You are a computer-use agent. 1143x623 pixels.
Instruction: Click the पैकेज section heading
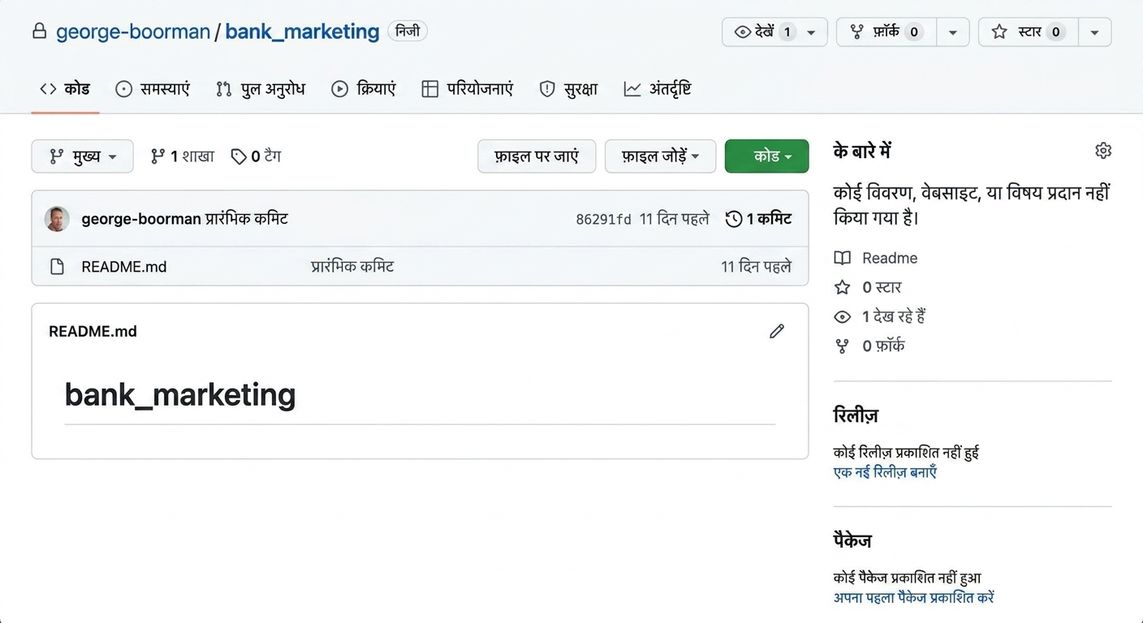point(852,541)
